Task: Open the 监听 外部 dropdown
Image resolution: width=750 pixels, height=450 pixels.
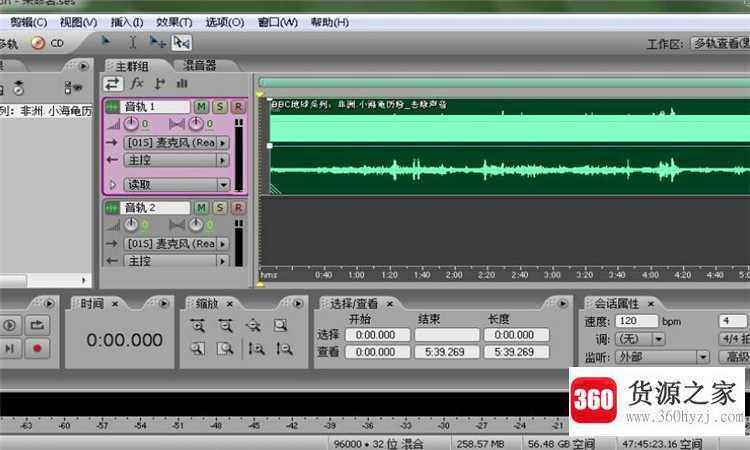Action: [662, 357]
